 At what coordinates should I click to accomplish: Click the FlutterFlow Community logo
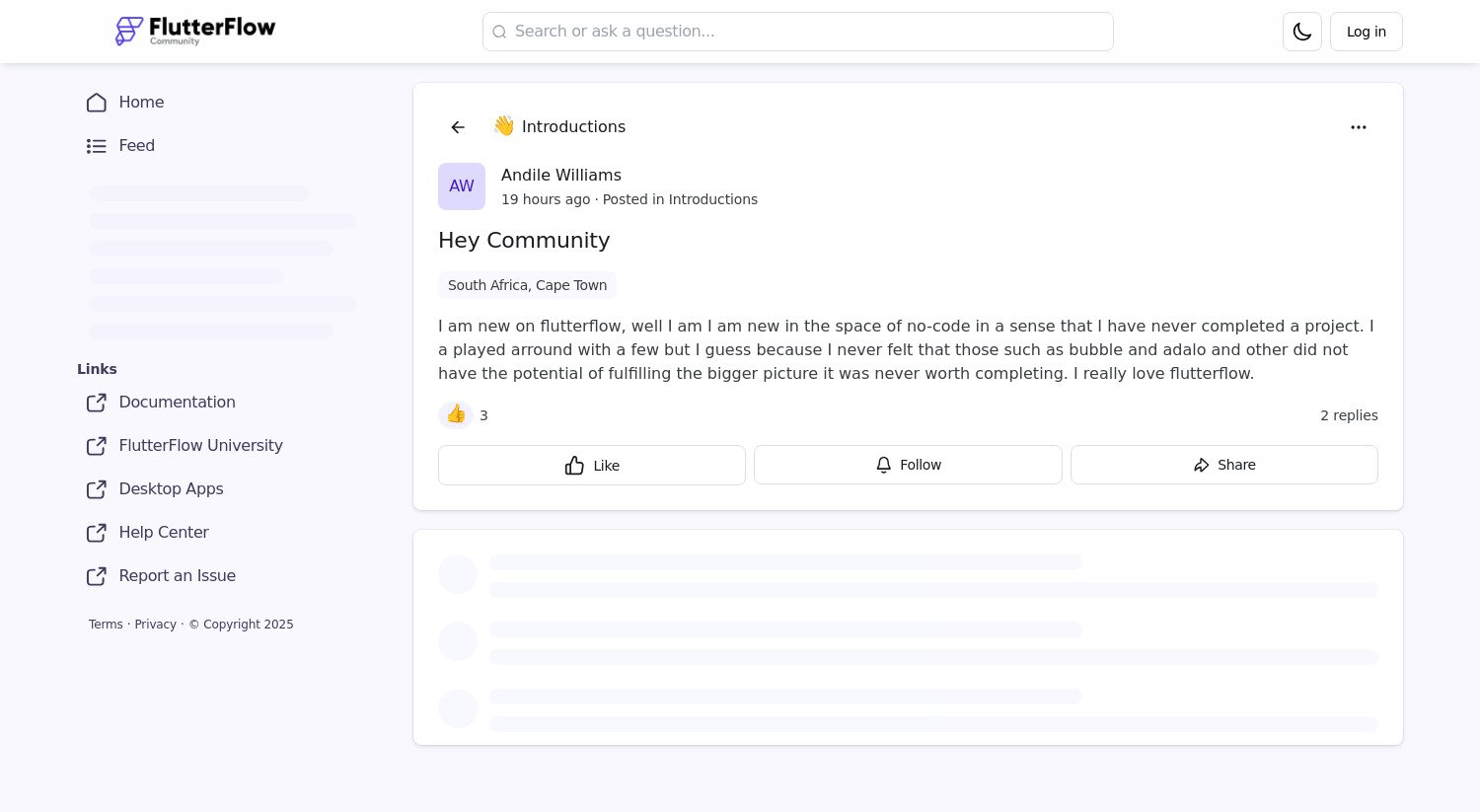[x=194, y=31]
